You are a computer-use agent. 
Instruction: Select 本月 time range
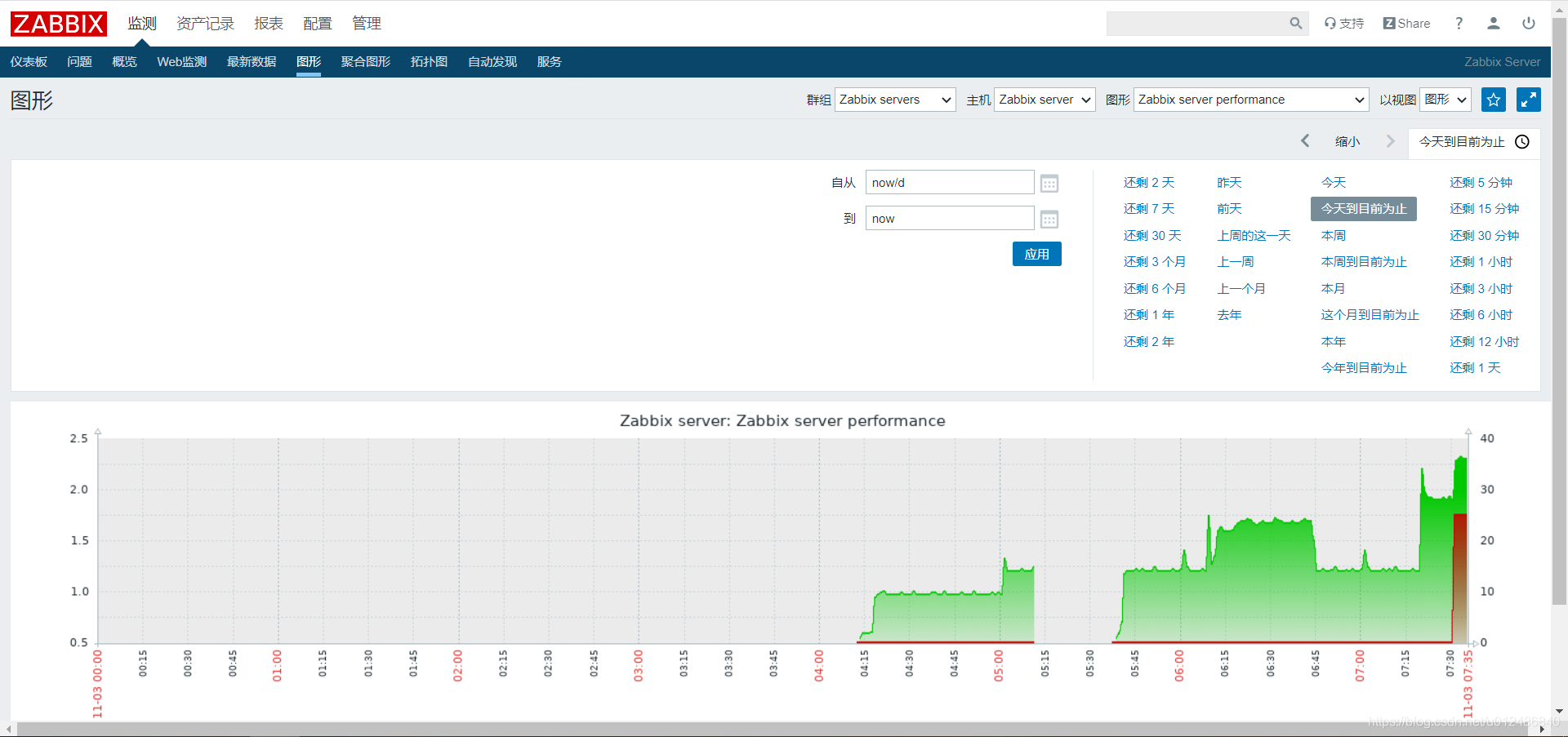click(x=1334, y=289)
